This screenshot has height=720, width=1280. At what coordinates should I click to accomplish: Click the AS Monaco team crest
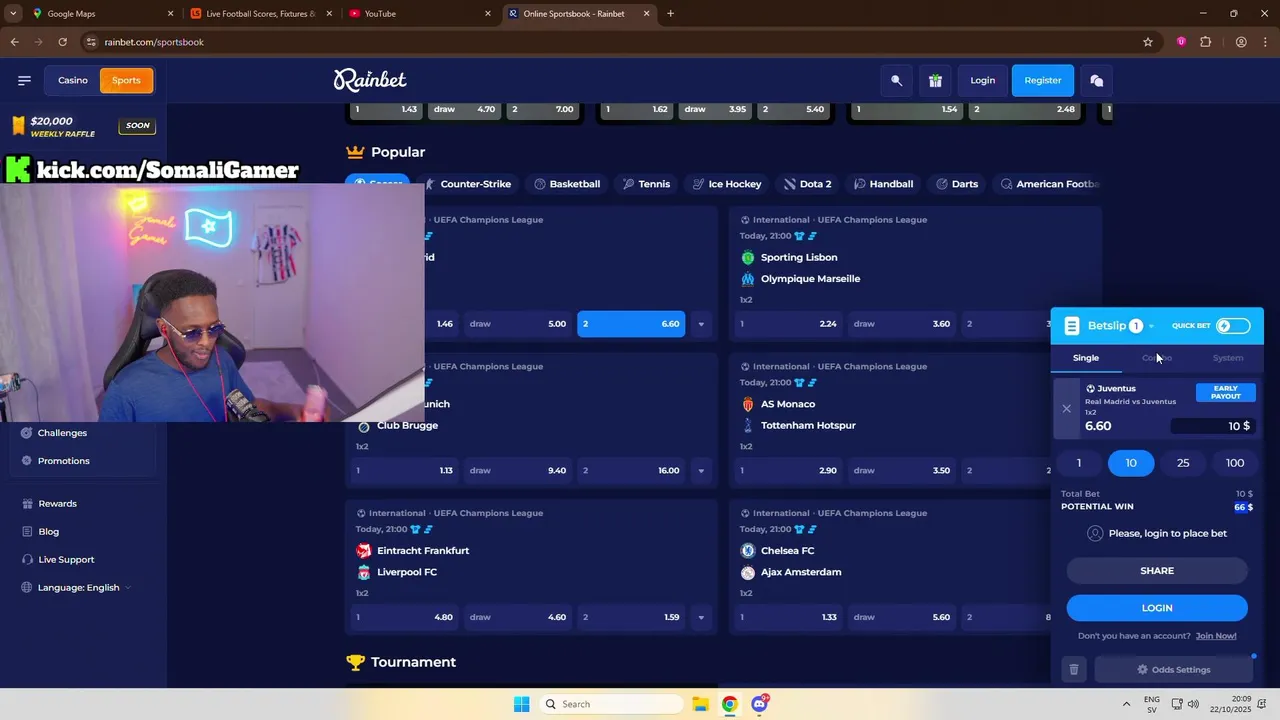tap(748, 404)
